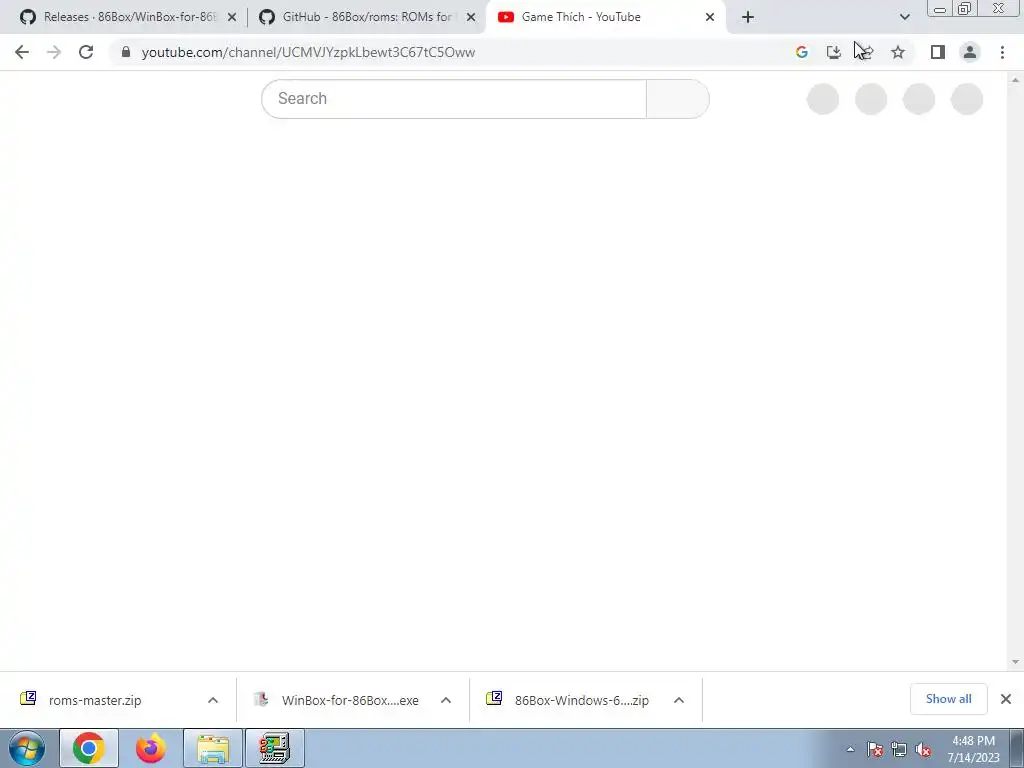Click the page scrollbar down arrow
The height and width of the screenshot is (768, 1024).
click(1015, 662)
